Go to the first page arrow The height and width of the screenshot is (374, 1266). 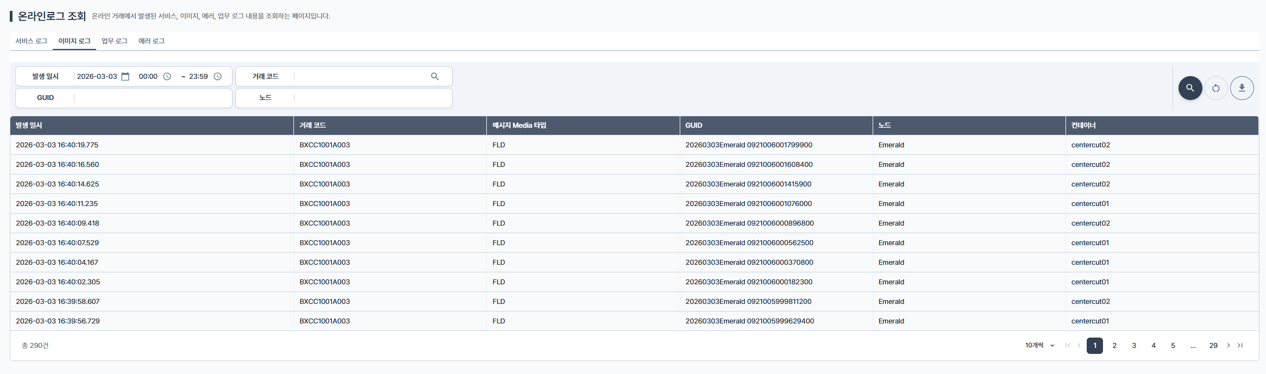tap(1067, 346)
